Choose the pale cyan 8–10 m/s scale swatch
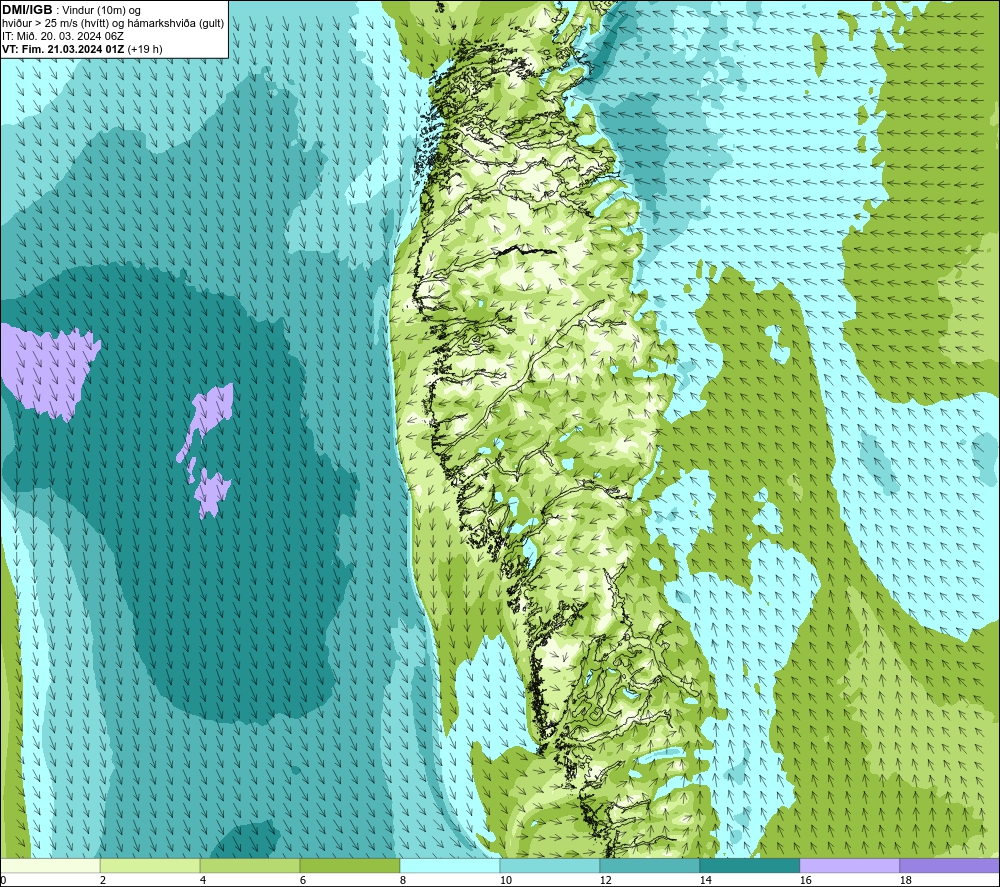 [x=450, y=865]
